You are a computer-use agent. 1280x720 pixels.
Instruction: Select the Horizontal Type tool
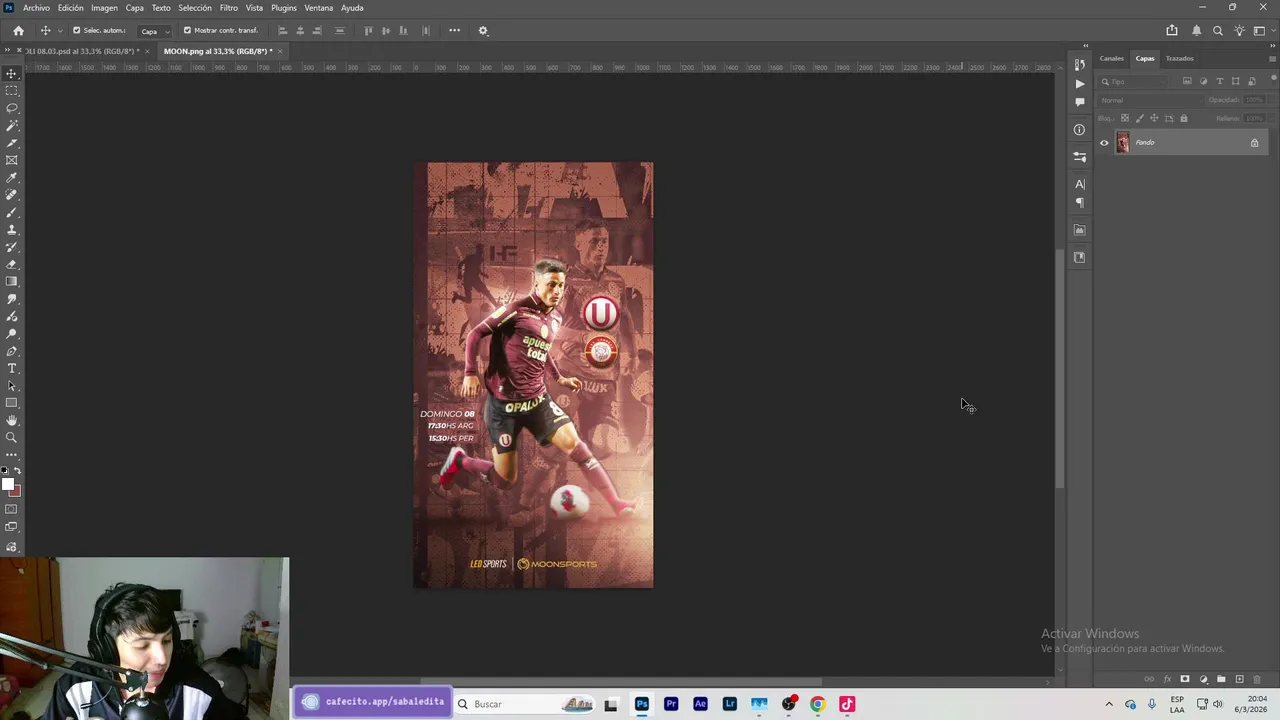click(x=12, y=369)
